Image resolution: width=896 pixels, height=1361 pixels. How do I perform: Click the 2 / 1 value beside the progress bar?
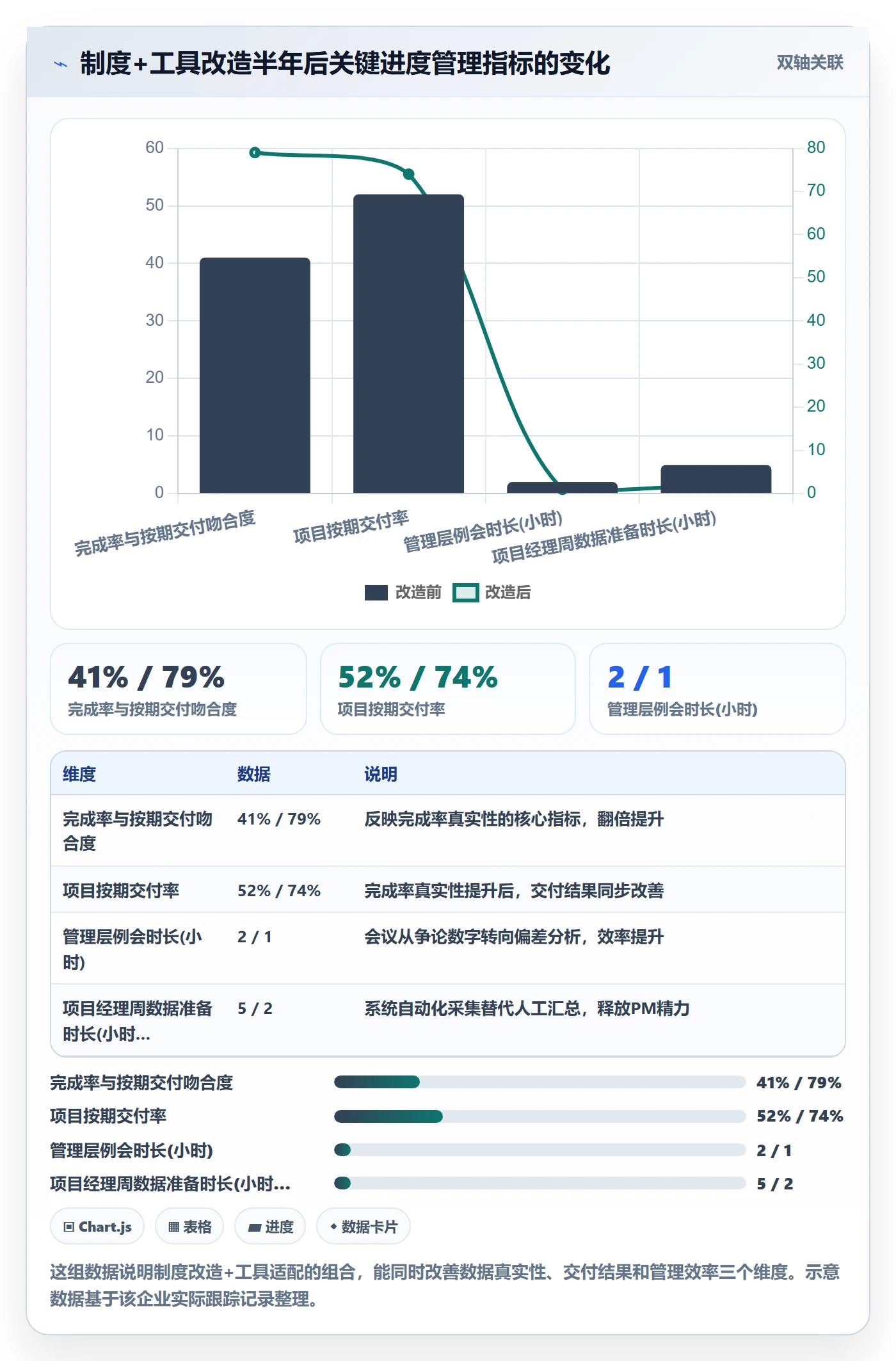(774, 1150)
